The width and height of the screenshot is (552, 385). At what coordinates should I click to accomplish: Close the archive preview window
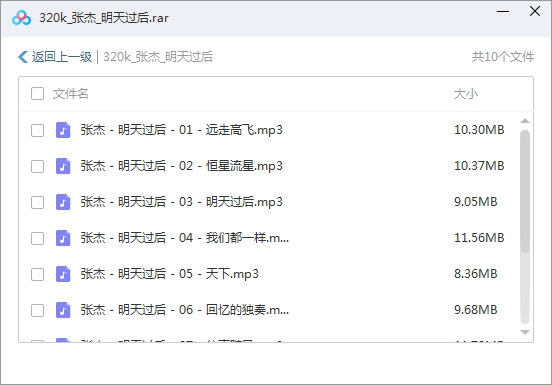535,11
